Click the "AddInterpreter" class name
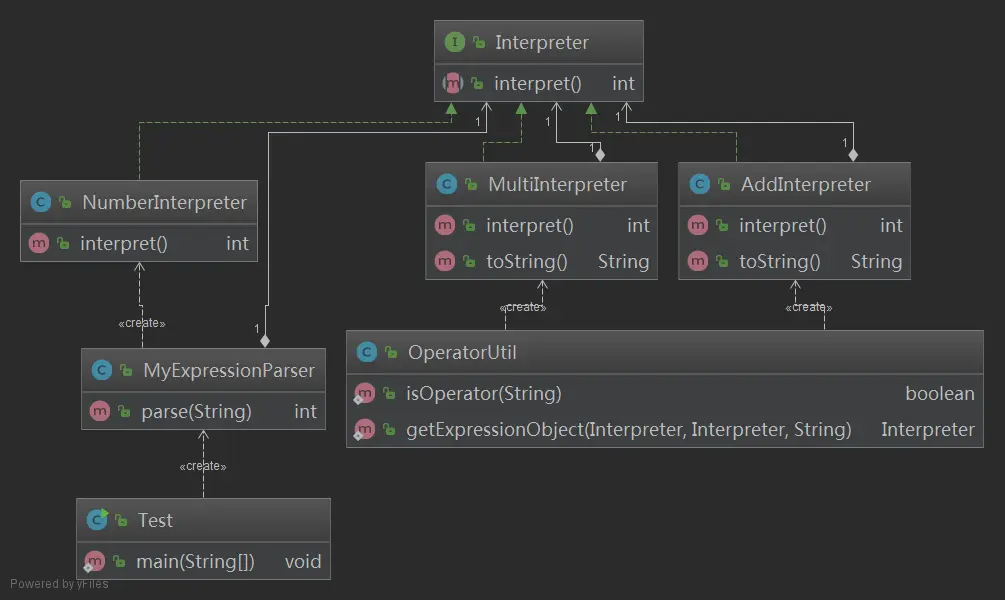 point(806,185)
